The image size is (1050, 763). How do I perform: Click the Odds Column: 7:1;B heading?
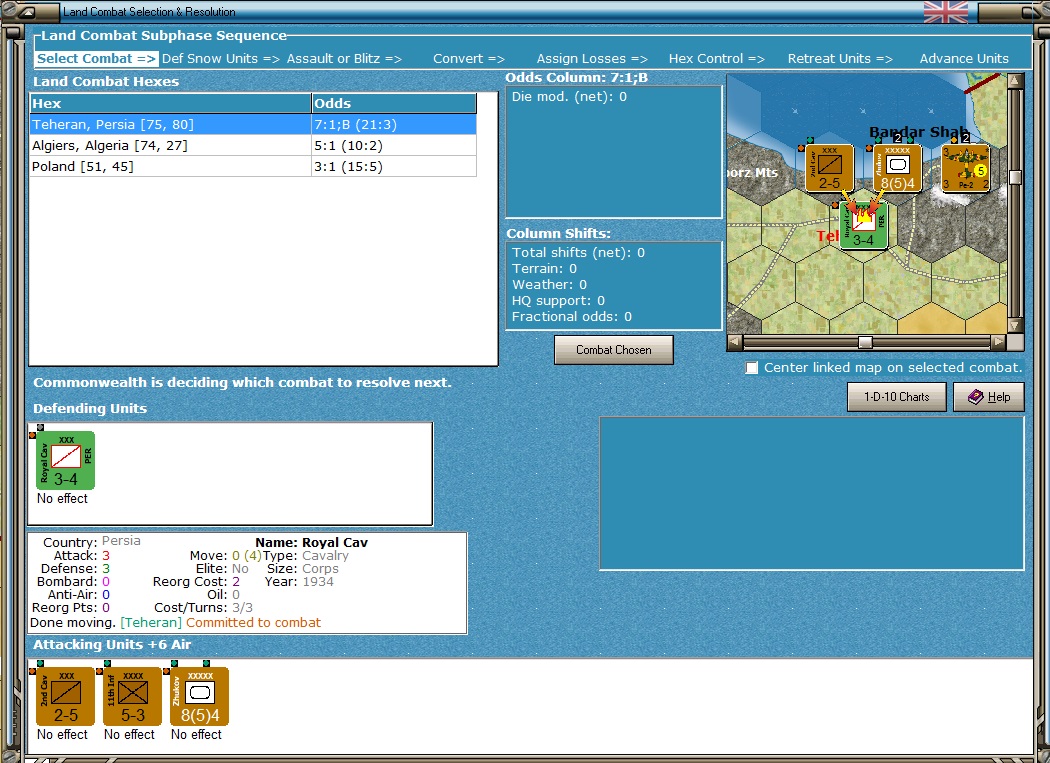pyautogui.click(x=577, y=78)
